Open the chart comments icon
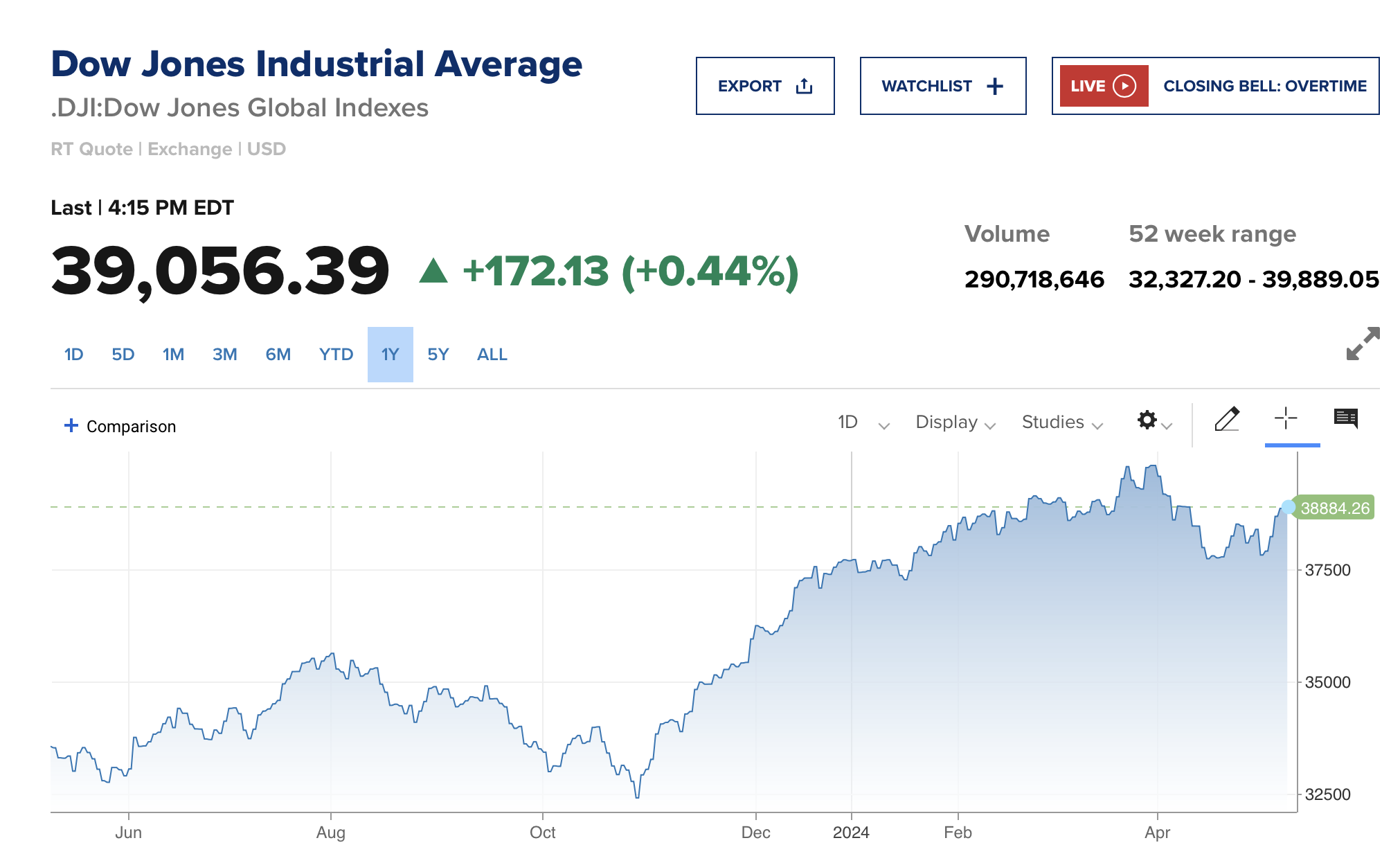The height and width of the screenshot is (863, 1400). click(1345, 418)
